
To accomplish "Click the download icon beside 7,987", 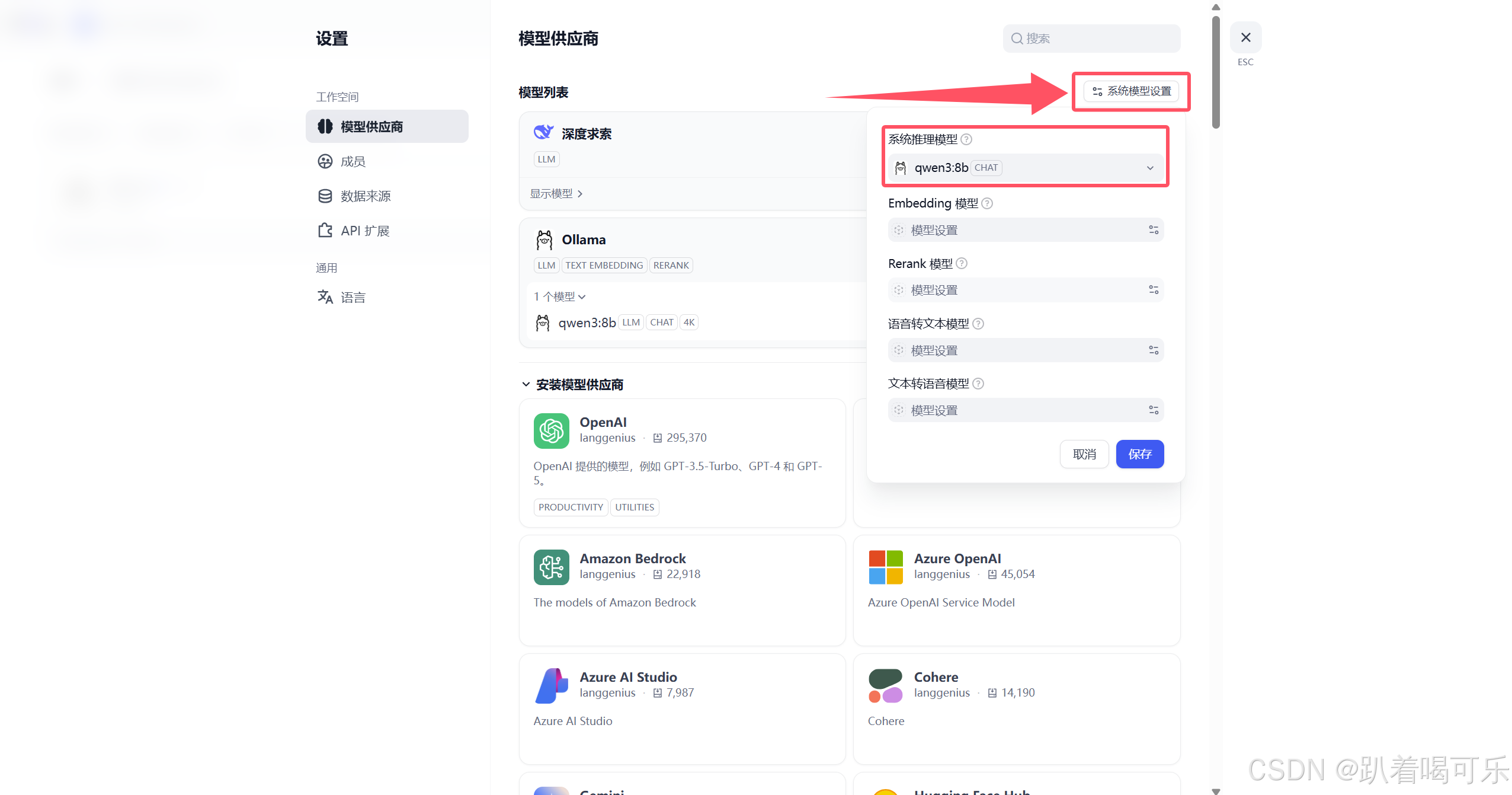I will 657,693.
